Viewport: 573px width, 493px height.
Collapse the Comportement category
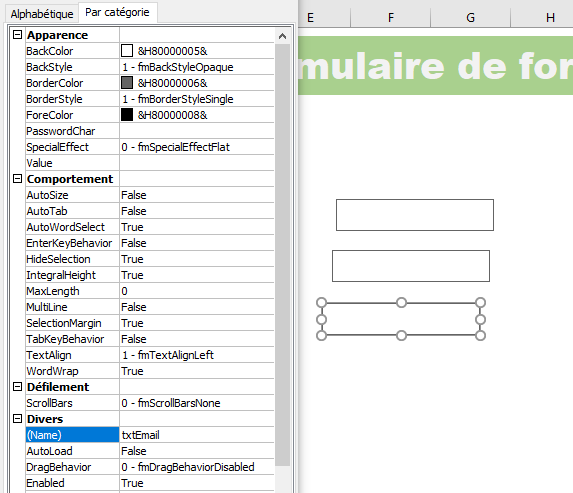tap(17, 179)
